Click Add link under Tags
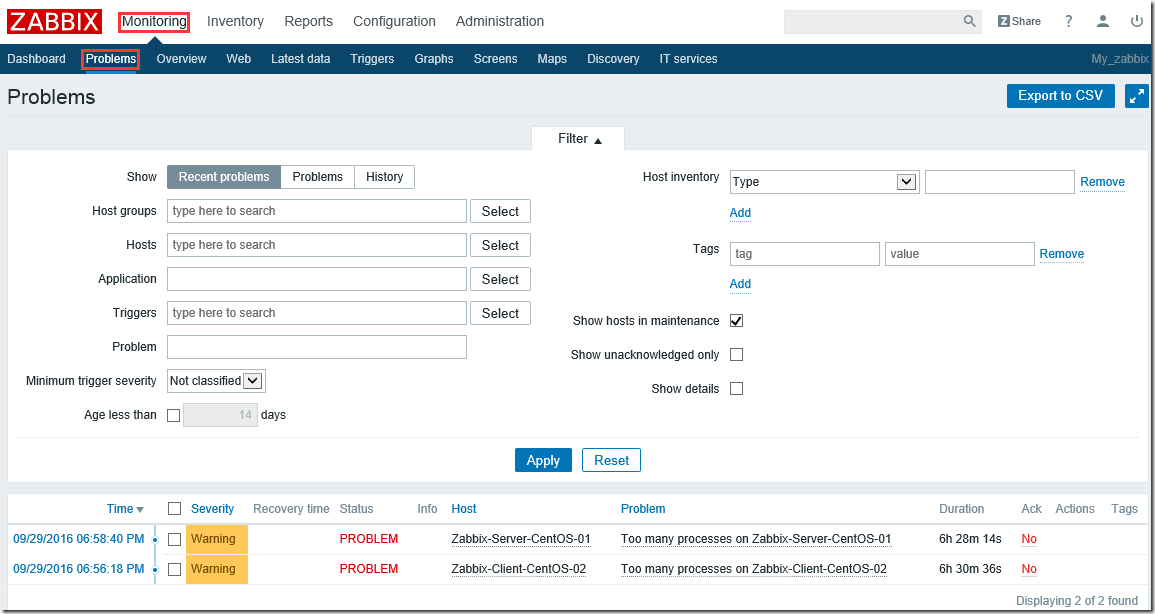 pos(740,283)
